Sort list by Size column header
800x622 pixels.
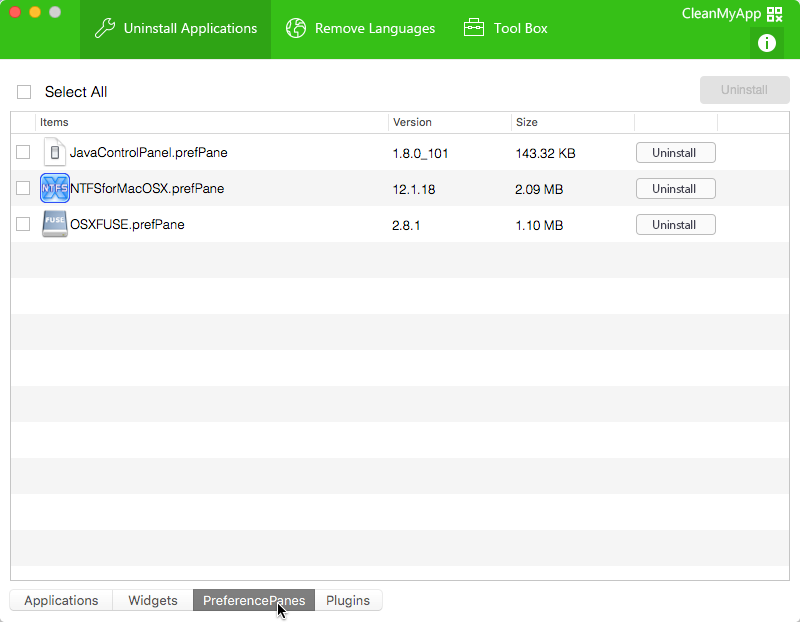click(526, 122)
